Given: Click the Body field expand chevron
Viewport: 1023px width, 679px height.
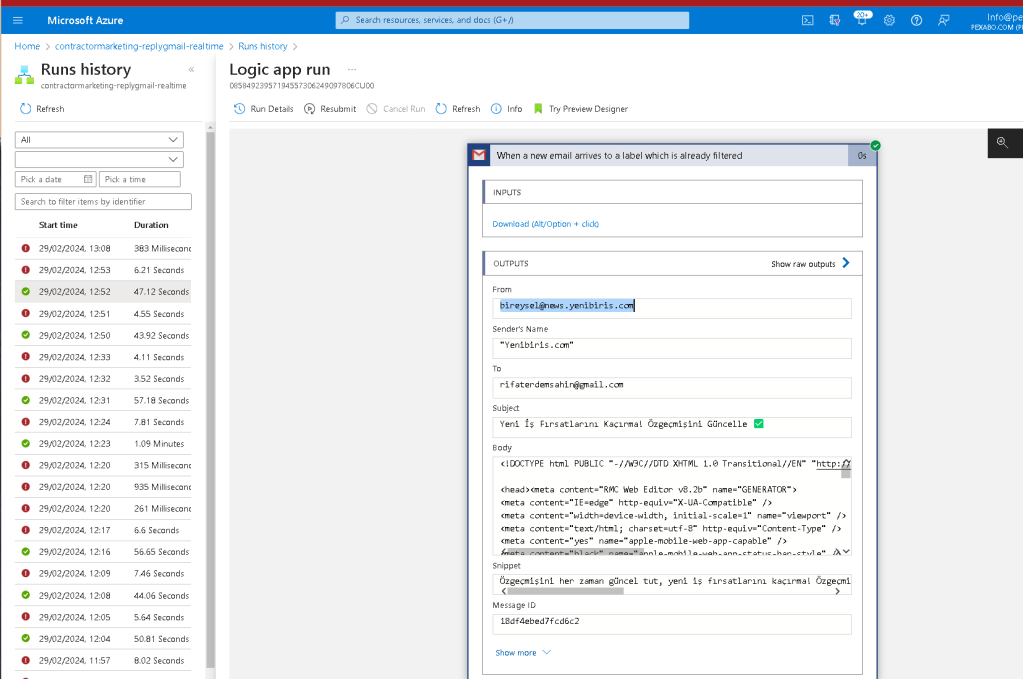Looking at the screenshot, I should (846, 552).
